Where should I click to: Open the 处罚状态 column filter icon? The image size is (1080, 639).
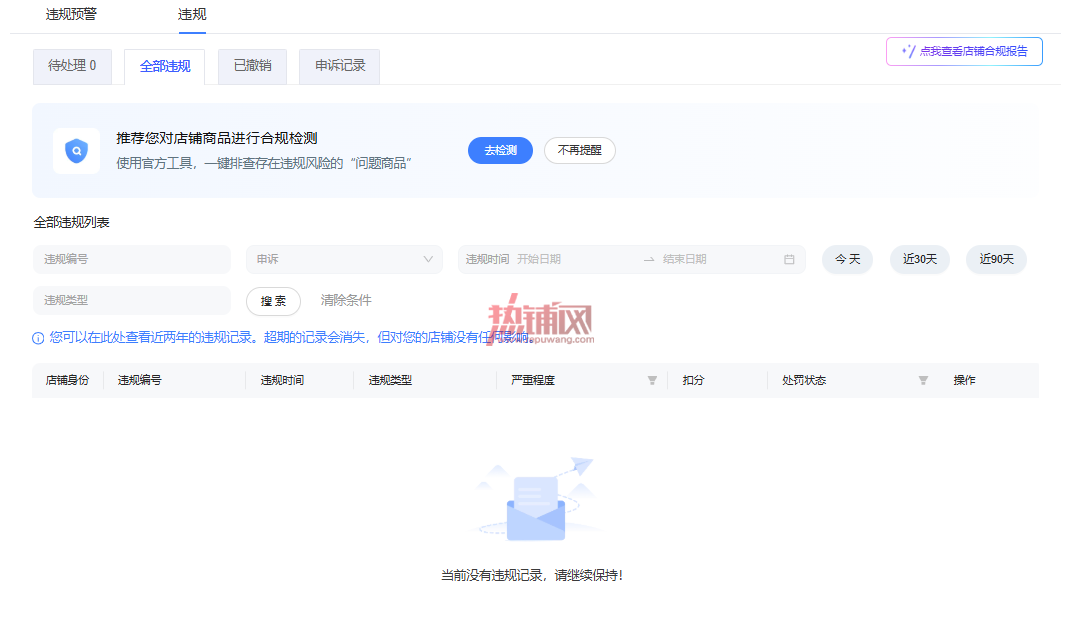(x=923, y=381)
